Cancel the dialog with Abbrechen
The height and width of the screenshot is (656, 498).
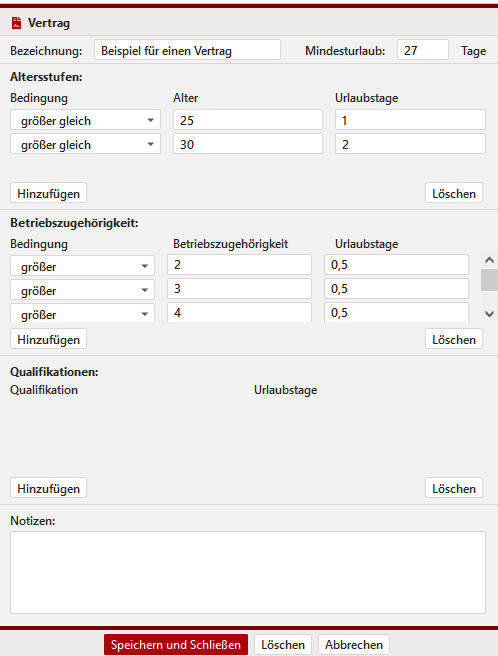pyautogui.click(x=354, y=645)
